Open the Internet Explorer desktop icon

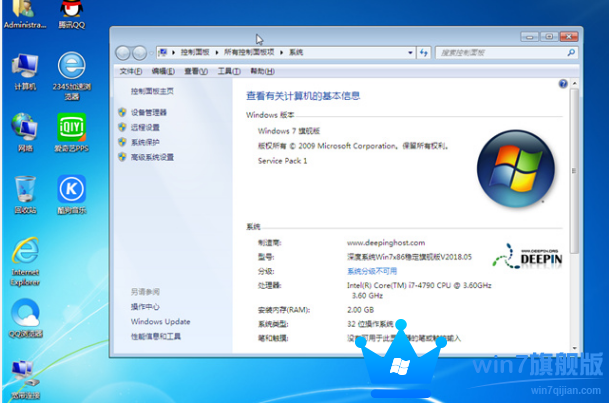pyautogui.click(x=25, y=262)
